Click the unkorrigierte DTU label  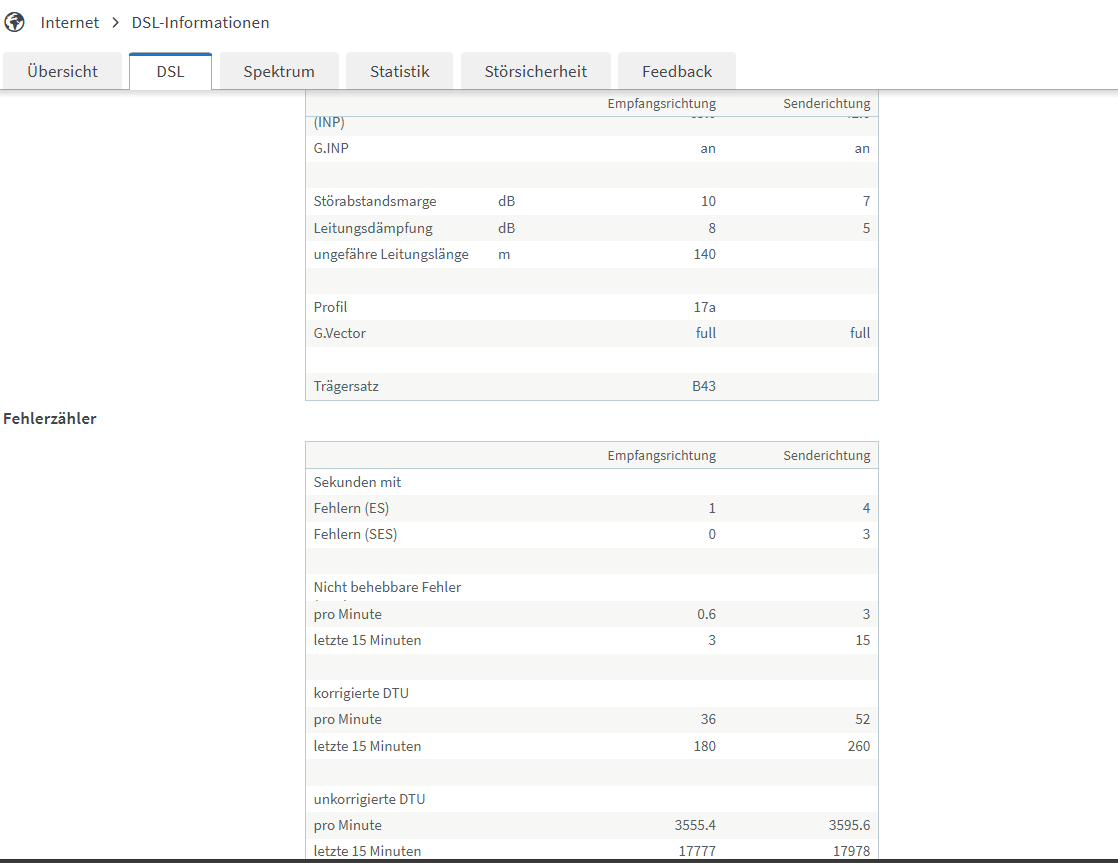369,800
